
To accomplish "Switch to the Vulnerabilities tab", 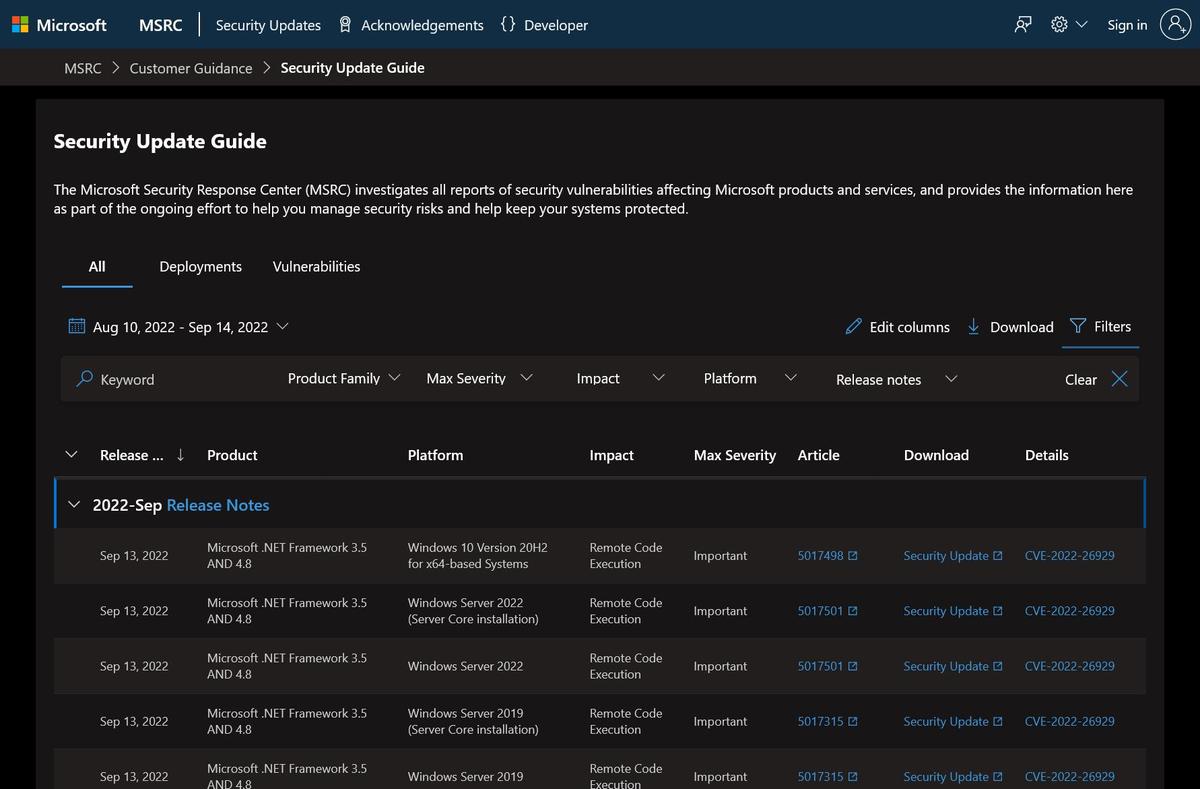I will [x=316, y=267].
